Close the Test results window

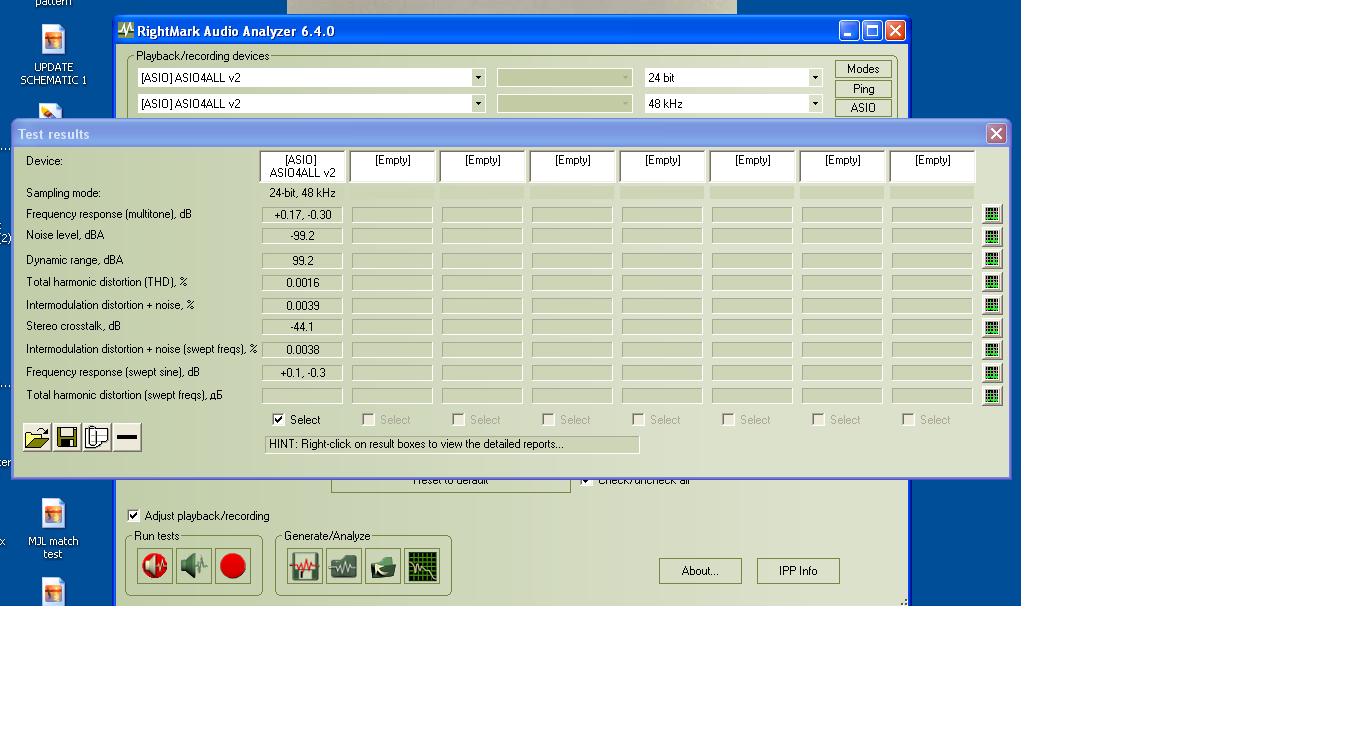tap(996, 134)
